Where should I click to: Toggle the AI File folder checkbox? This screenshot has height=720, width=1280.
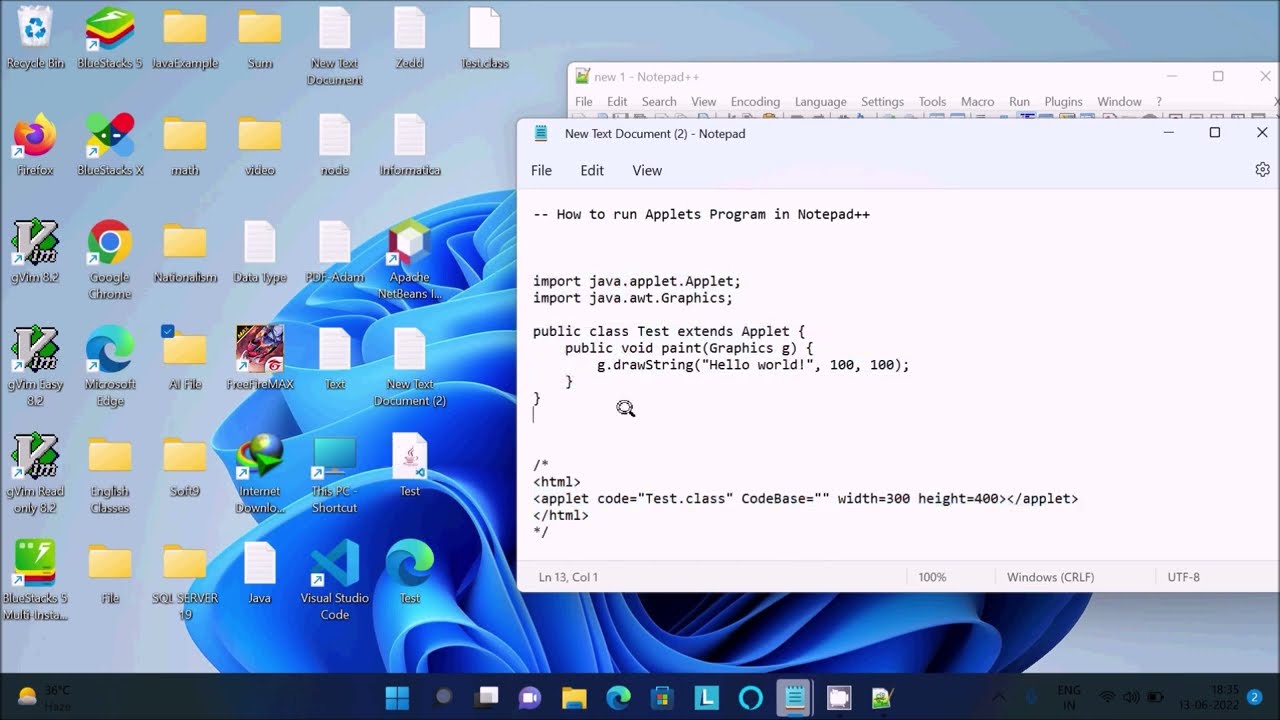pyautogui.click(x=168, y=332)
